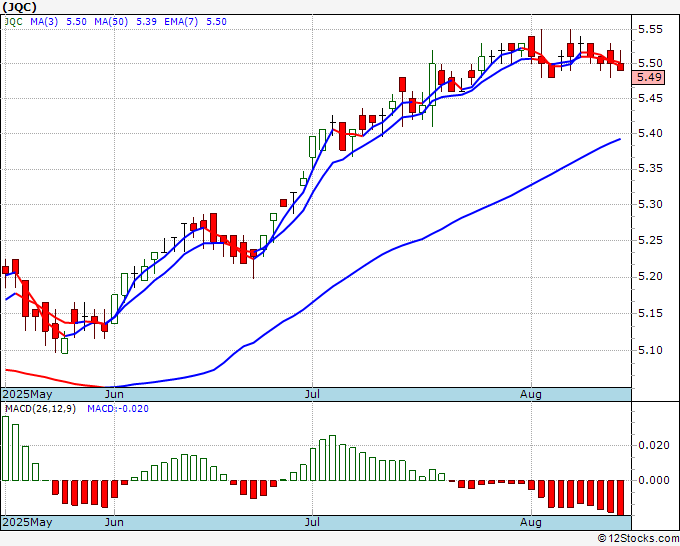Click the 0.000 MACD axis label

(654, 480)
